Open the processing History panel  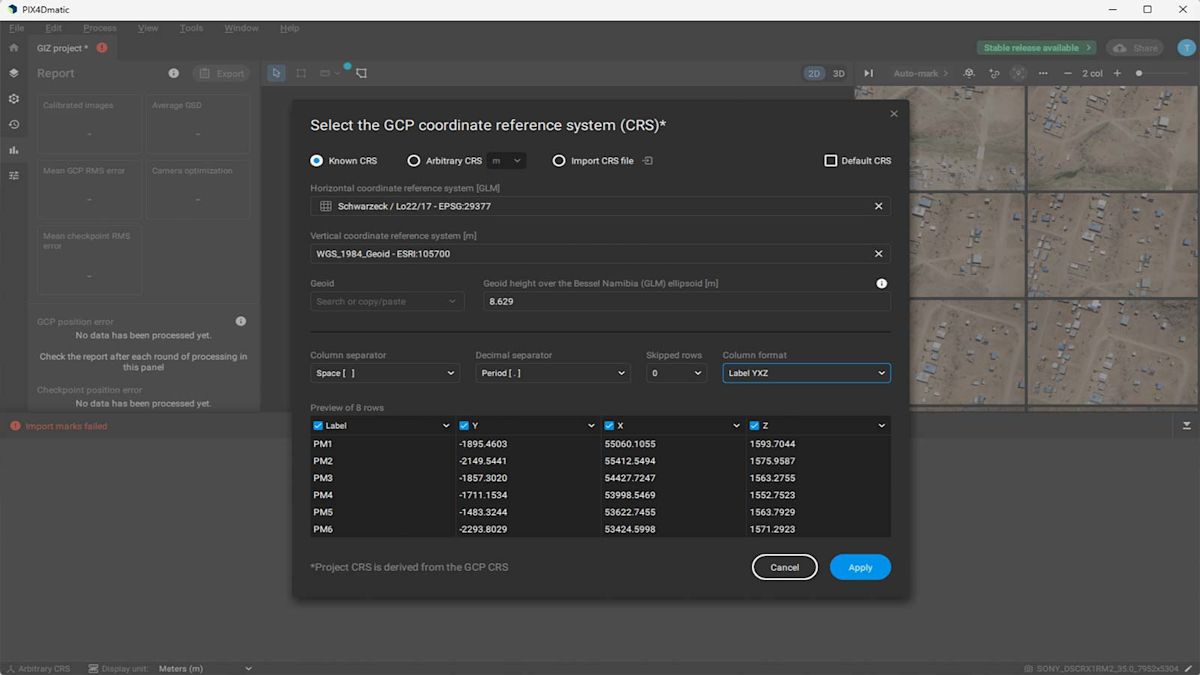click(x=13, y=124)
